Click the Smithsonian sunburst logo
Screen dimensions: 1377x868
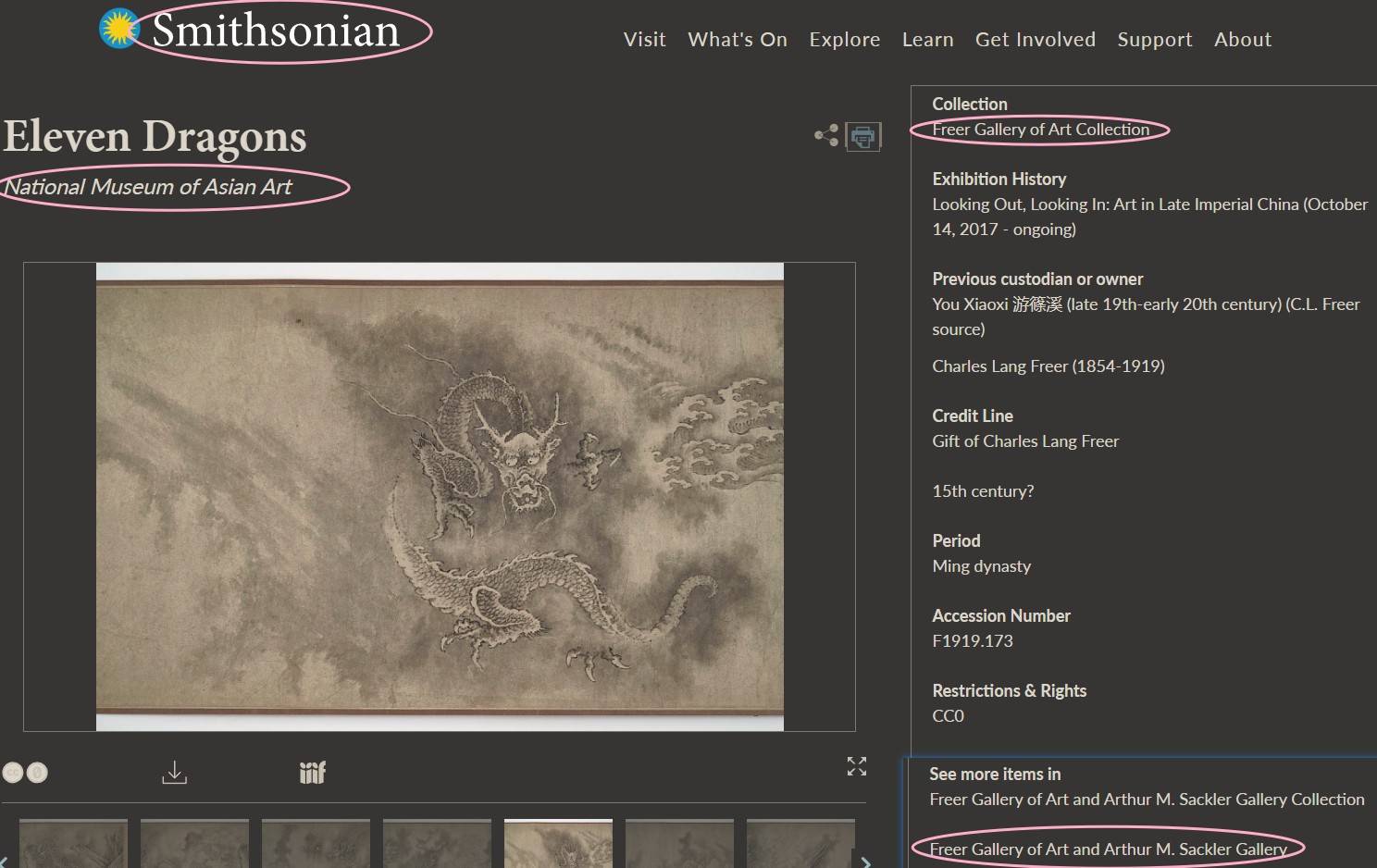point(119,30)
